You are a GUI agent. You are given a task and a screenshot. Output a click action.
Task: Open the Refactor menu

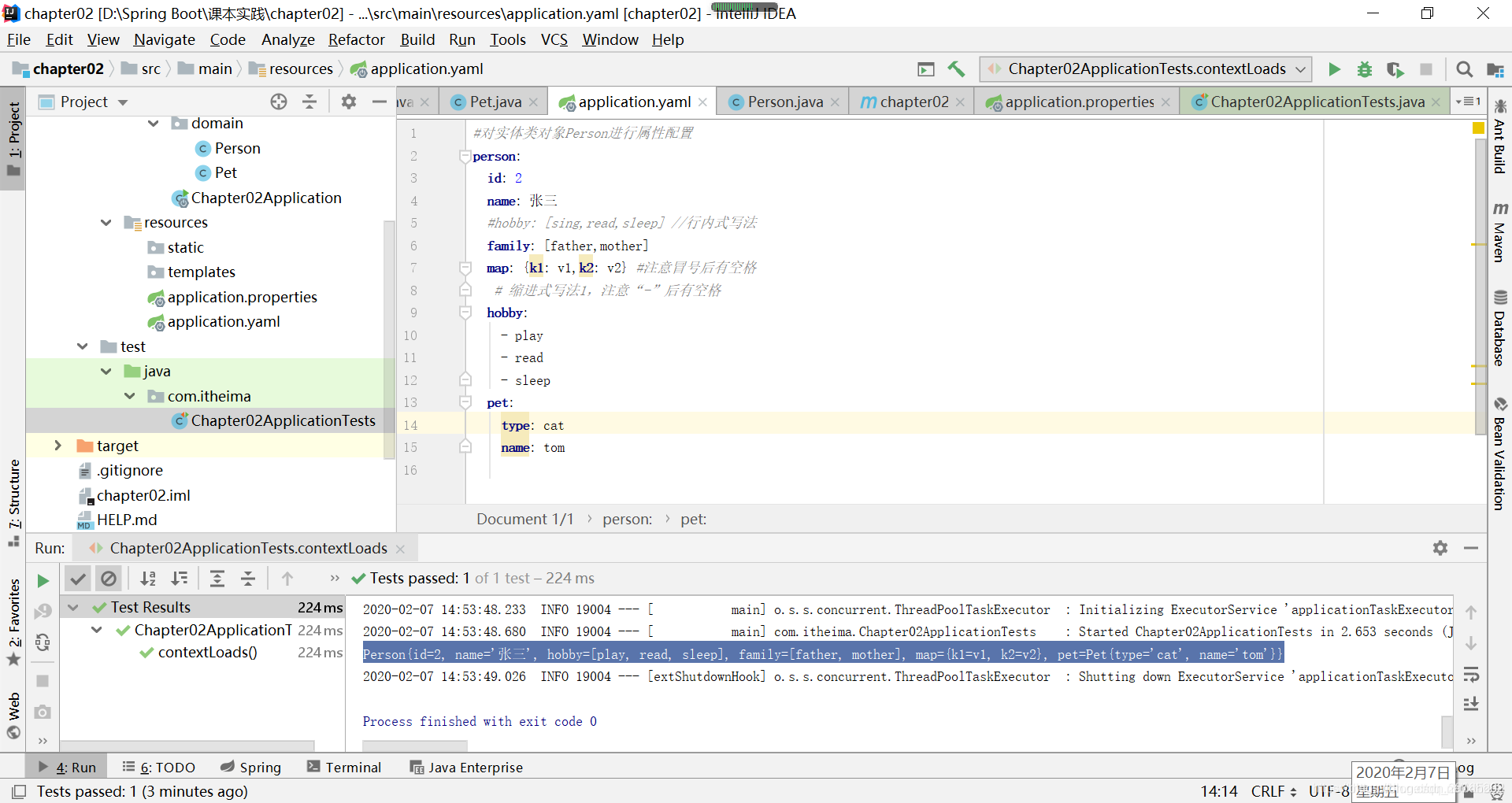pyautogui.click(x=356, y=39)
